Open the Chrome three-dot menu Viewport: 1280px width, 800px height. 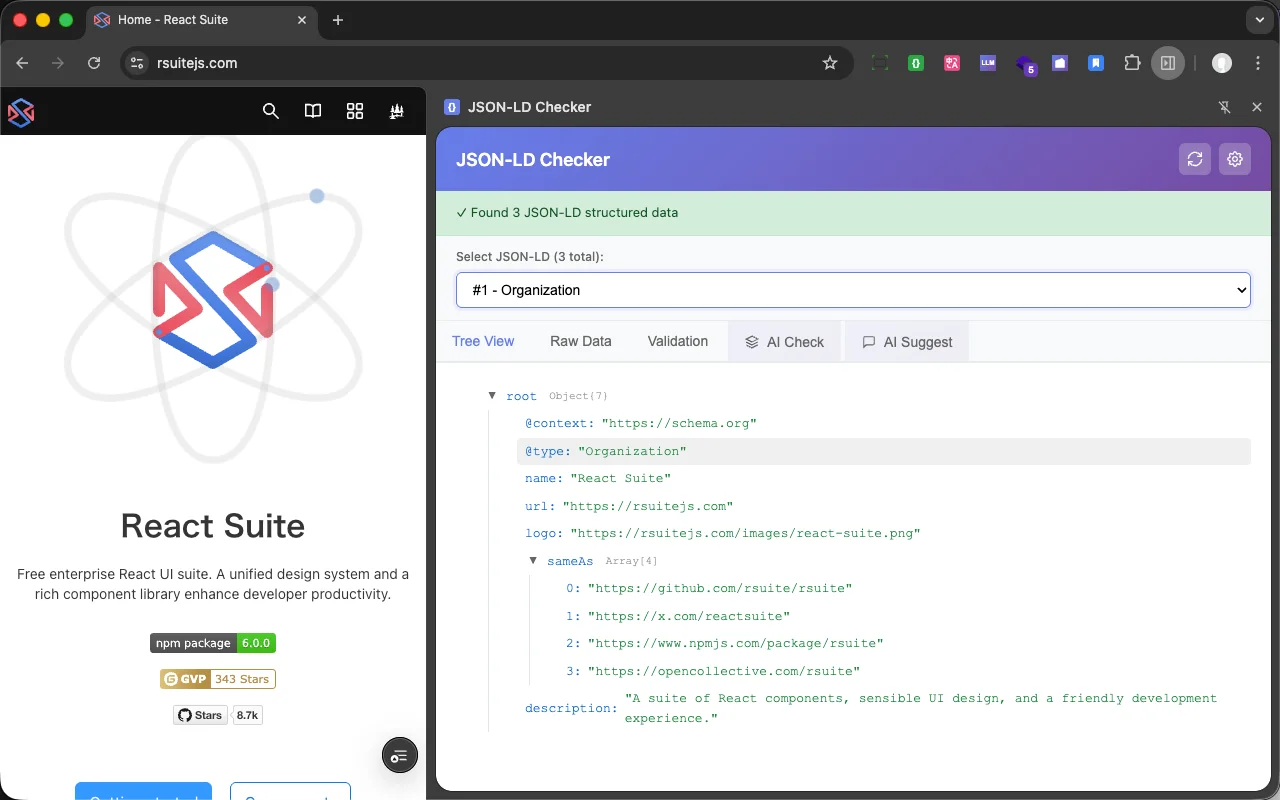(x=1257, y=63)
